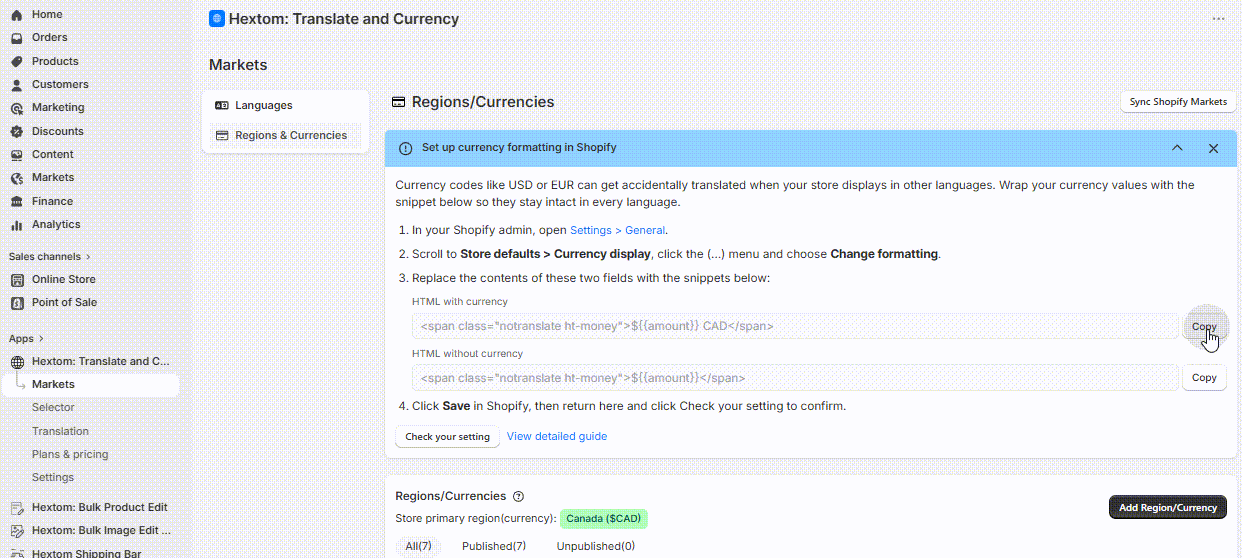Click the Point of Sale icon
The image size is (1242, 558).
[17, 303]
